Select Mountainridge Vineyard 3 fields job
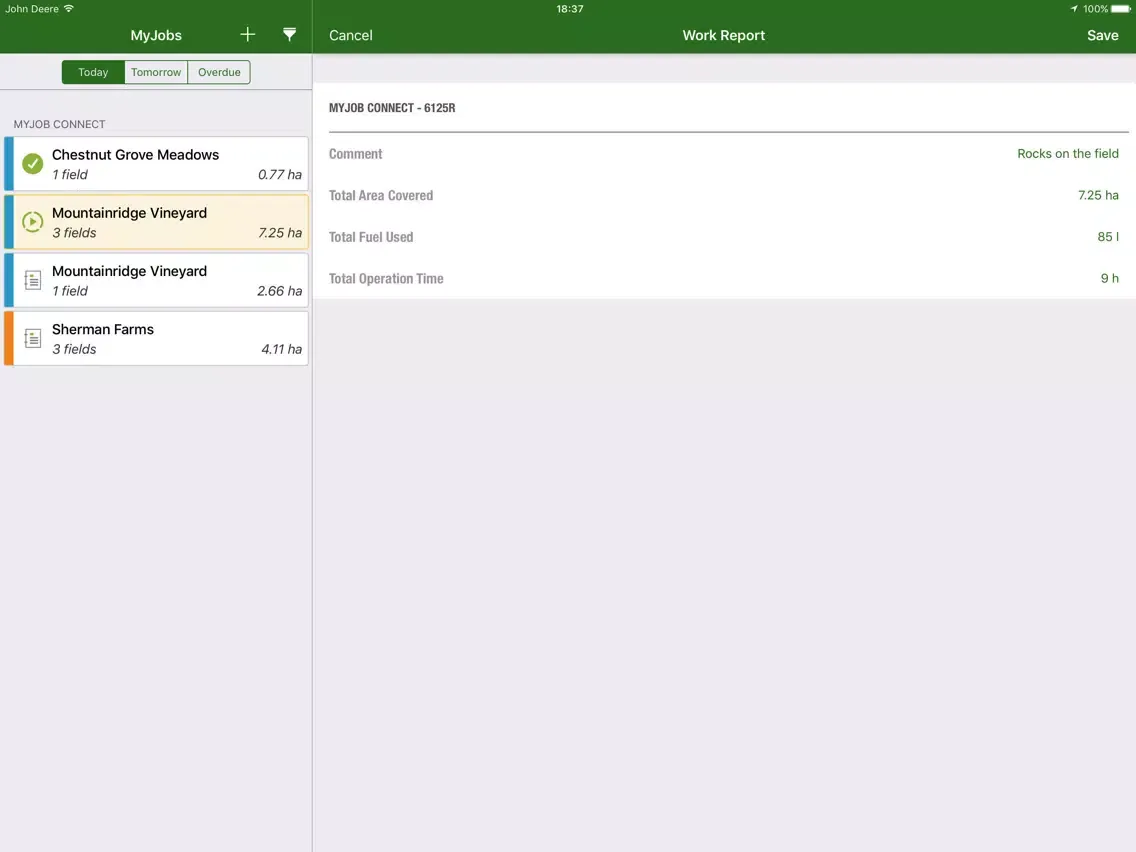1136x852 pixels. coord(156,222)
